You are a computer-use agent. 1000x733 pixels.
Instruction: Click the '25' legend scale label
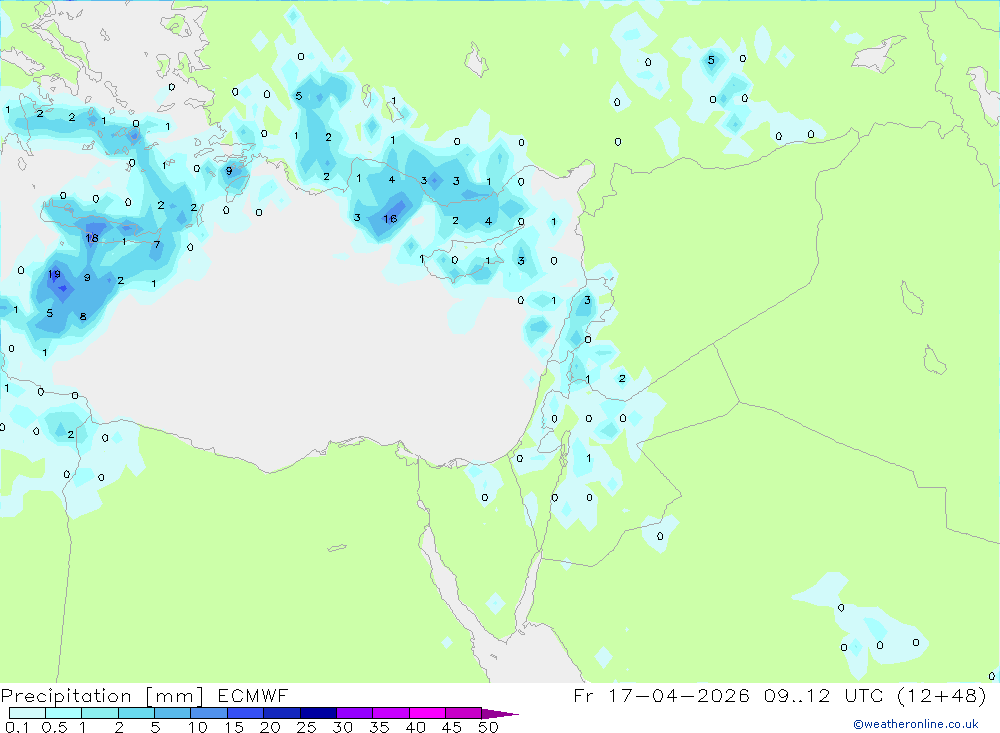tap(306, 727)
